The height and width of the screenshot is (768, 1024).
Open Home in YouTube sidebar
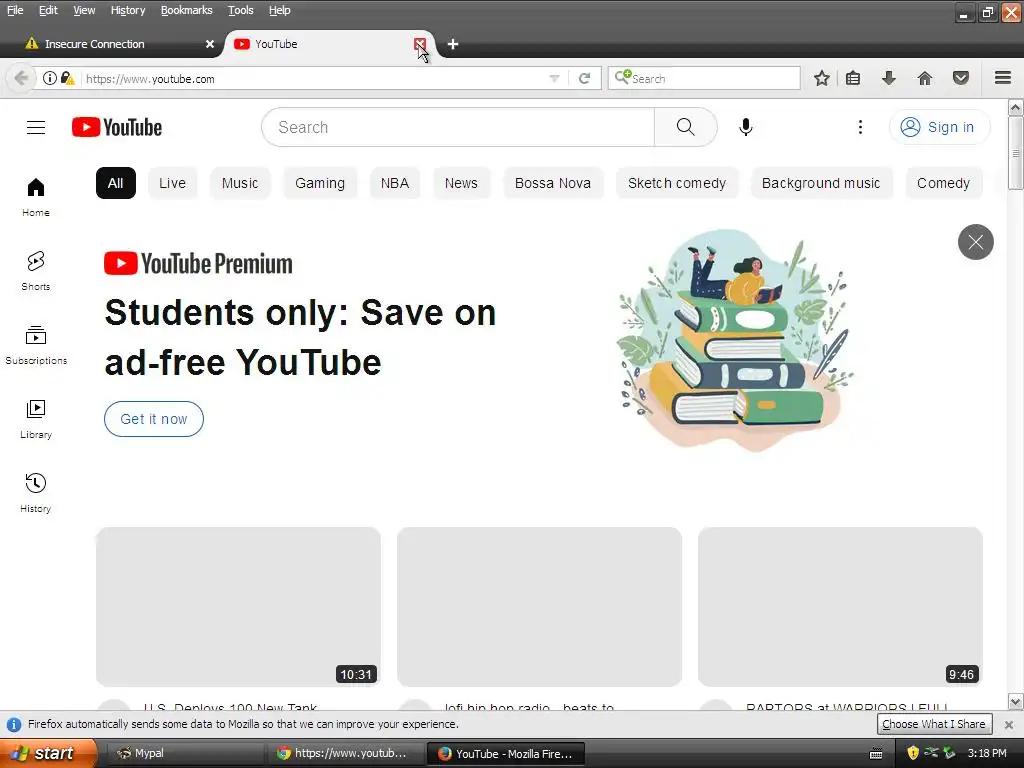click(x=36, y=197)
